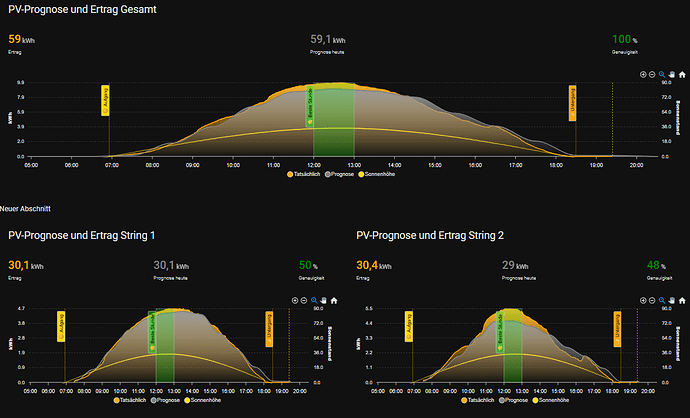This screenshot has width=690, height=418.
Task: Click the 59 kWh Ertrag value
Action: pos(22,39)
